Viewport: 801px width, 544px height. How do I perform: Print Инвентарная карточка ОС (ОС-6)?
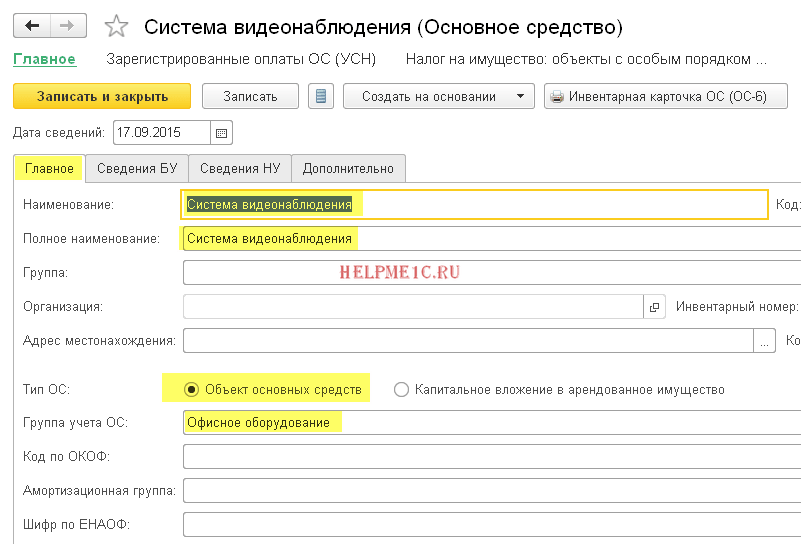coord(665,96)
